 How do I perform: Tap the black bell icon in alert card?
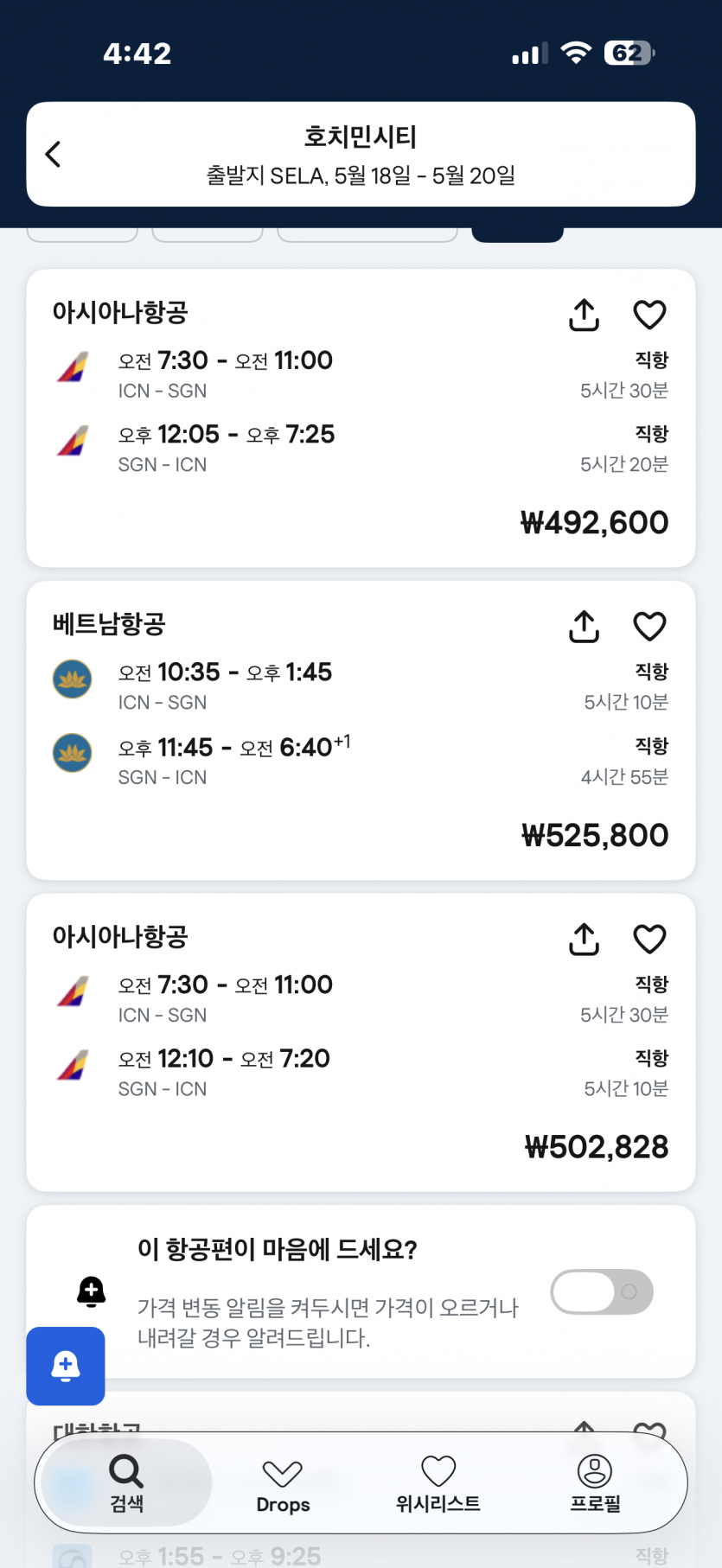[92, 1291]
